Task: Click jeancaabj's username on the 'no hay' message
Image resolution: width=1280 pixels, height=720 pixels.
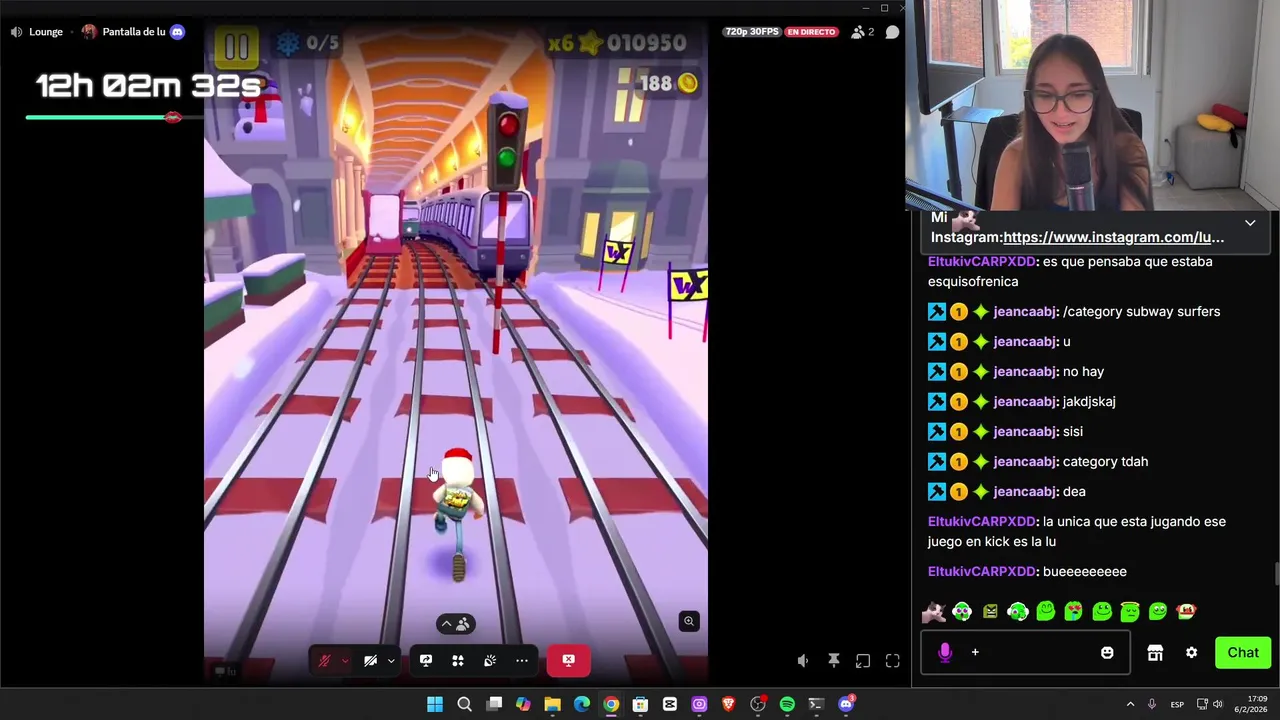Action: [x=1025, y=371]
